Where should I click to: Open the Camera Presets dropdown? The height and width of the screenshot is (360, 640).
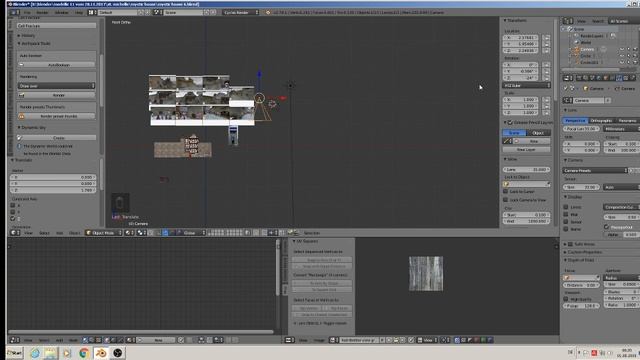point(595,170)
